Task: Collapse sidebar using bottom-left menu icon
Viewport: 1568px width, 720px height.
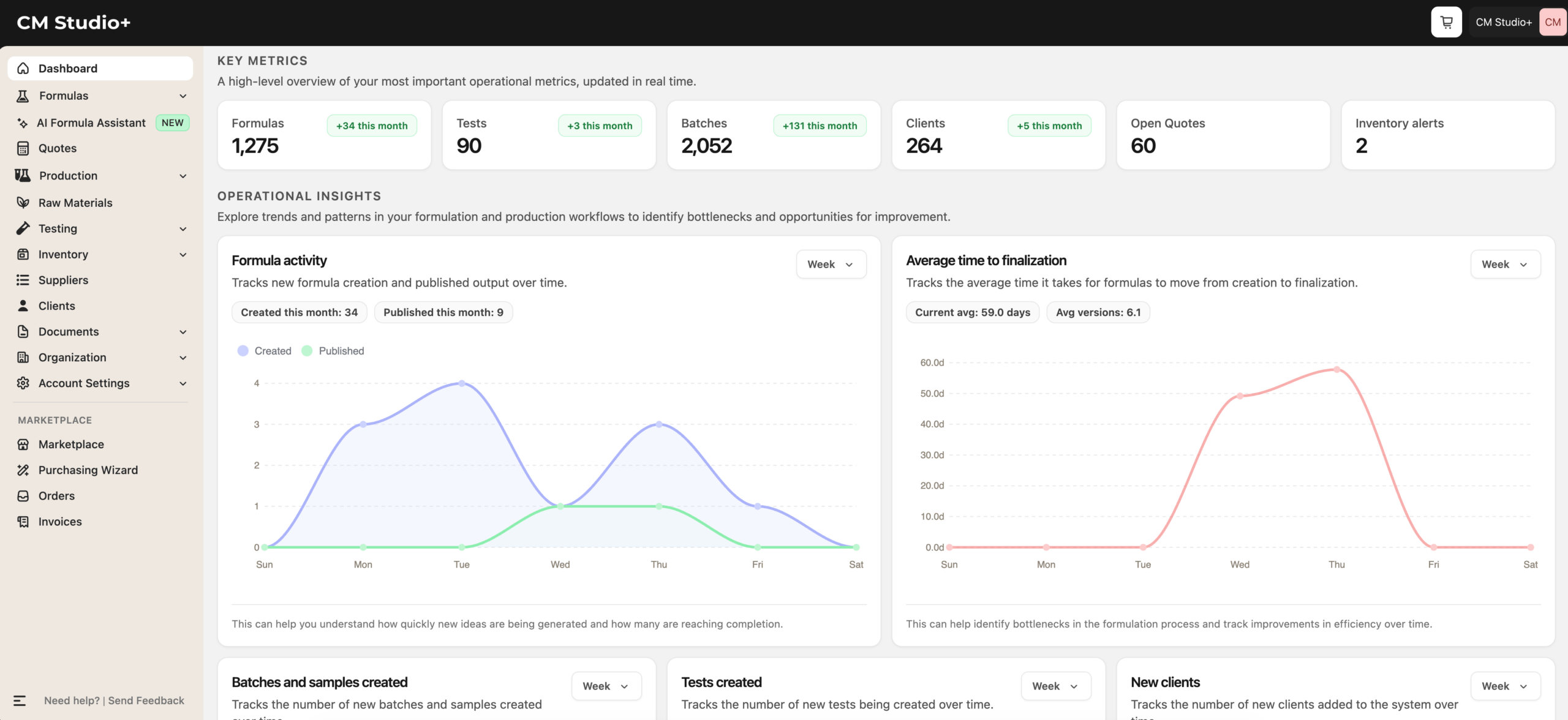Action: (x=20, y=700)
